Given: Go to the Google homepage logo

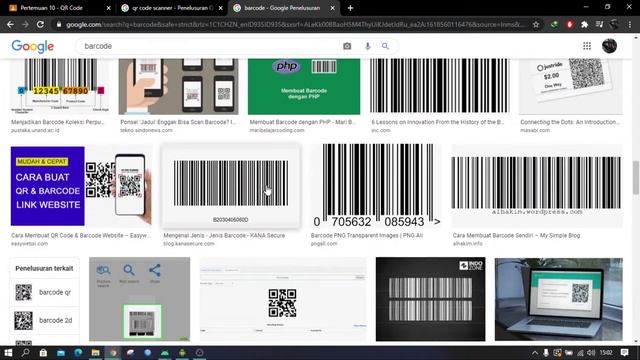Looking at the screenshot, I should [x=33, y=47].
